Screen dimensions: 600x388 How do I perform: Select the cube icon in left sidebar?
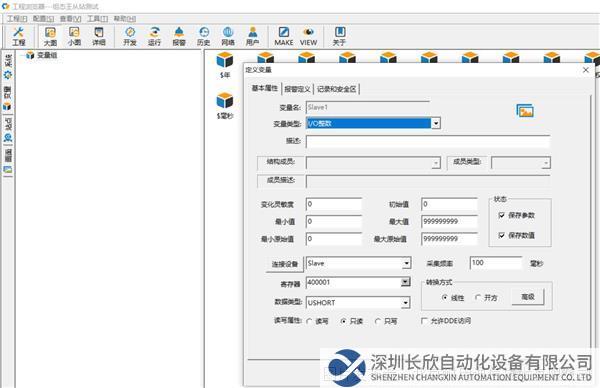pyautogui.click(x=8, y=107)
